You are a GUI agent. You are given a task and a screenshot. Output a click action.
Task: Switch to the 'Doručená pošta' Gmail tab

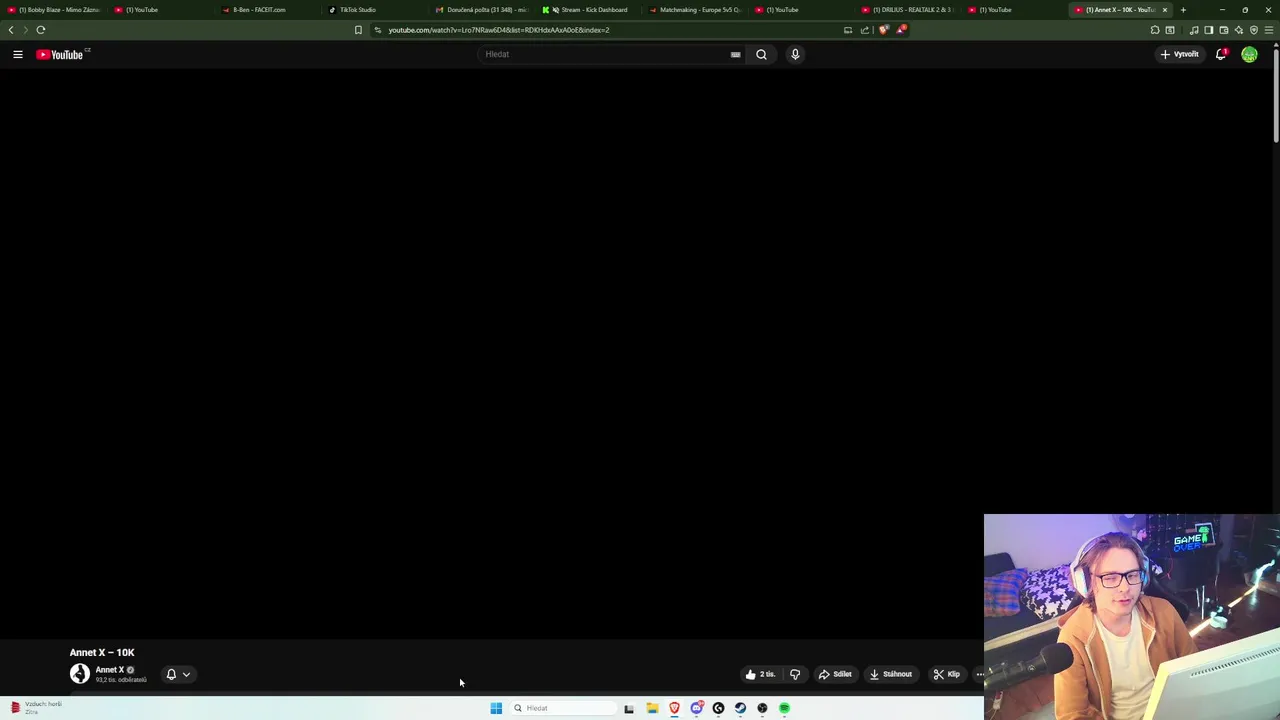tap(480, 10)
